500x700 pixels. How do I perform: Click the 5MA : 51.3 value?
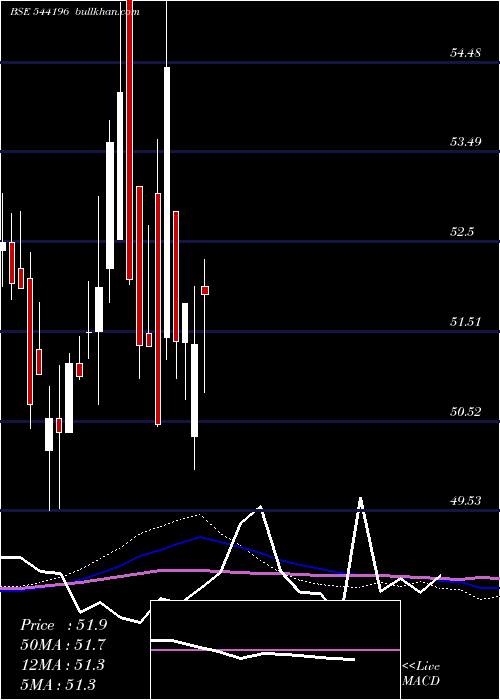(58, 684)
